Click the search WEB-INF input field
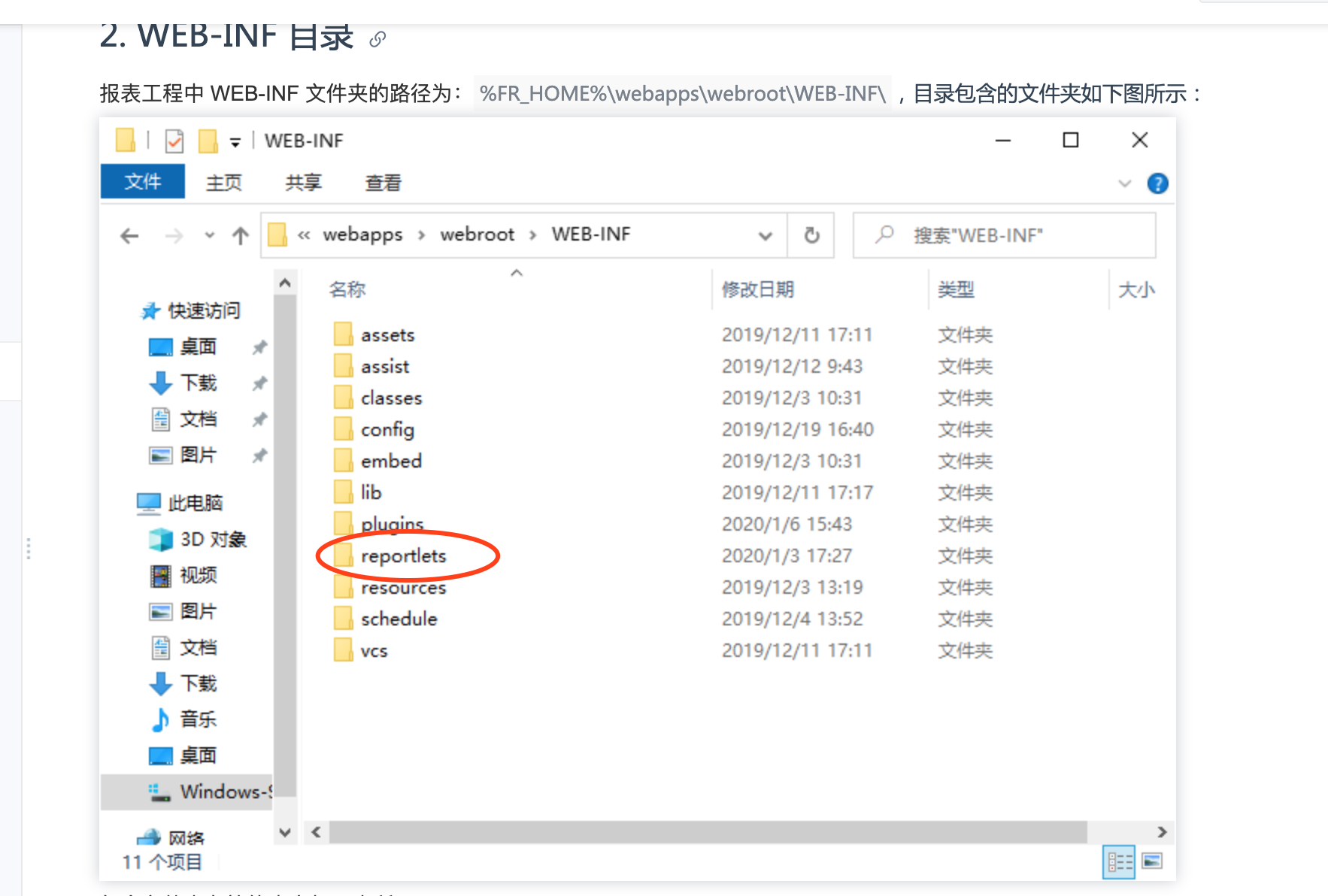Screen dimensions: 1328x896 tap(1004, 235)
